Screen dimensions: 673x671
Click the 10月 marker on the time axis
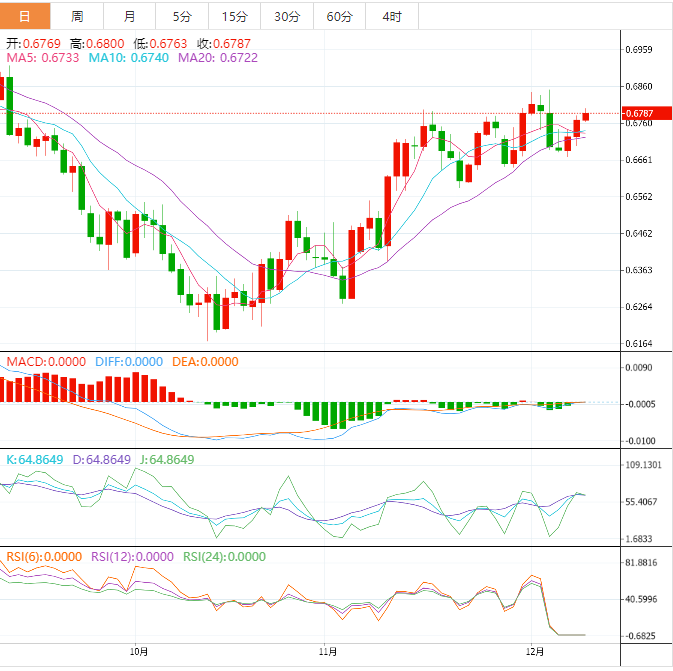139,652
